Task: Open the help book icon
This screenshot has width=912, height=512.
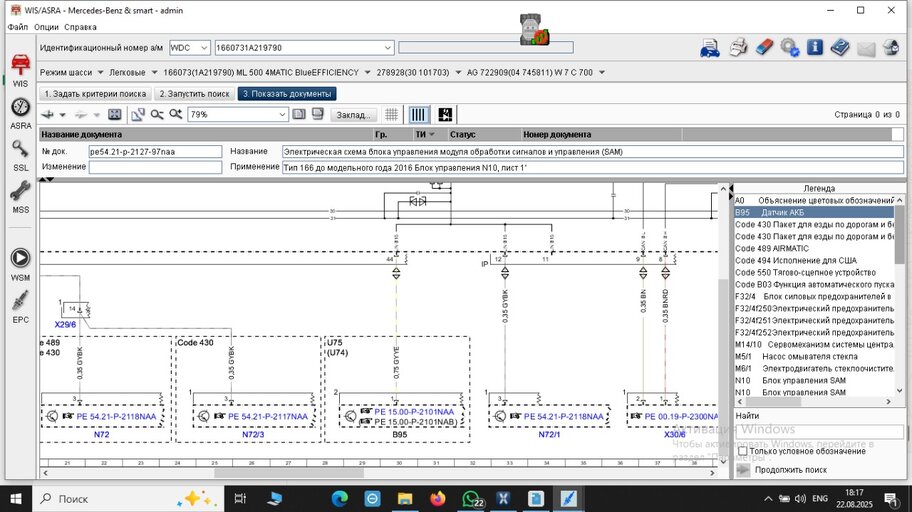Action: point(840,47)
